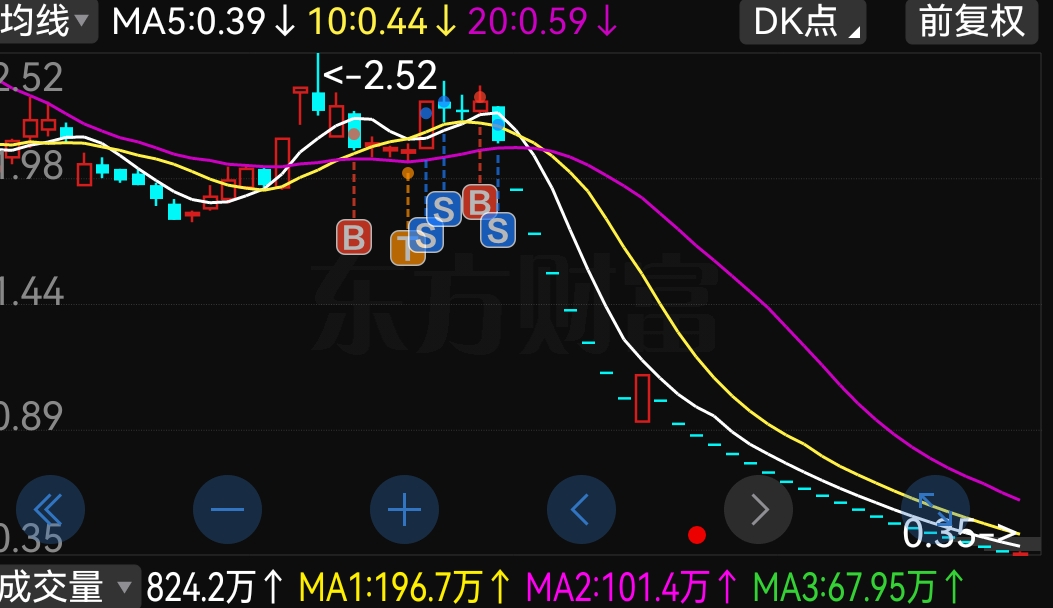Click the 0.35 low price annotation
1053x608 pixels.
click(x=961, y=534)
